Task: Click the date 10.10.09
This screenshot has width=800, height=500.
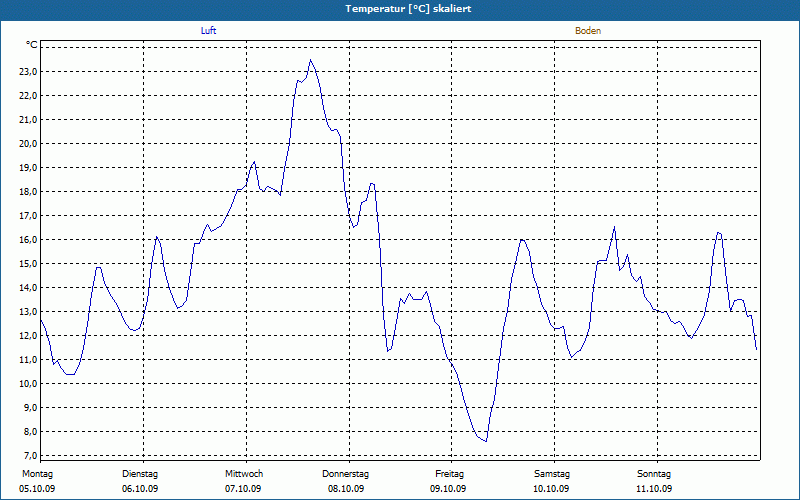Action: (551, 489)
